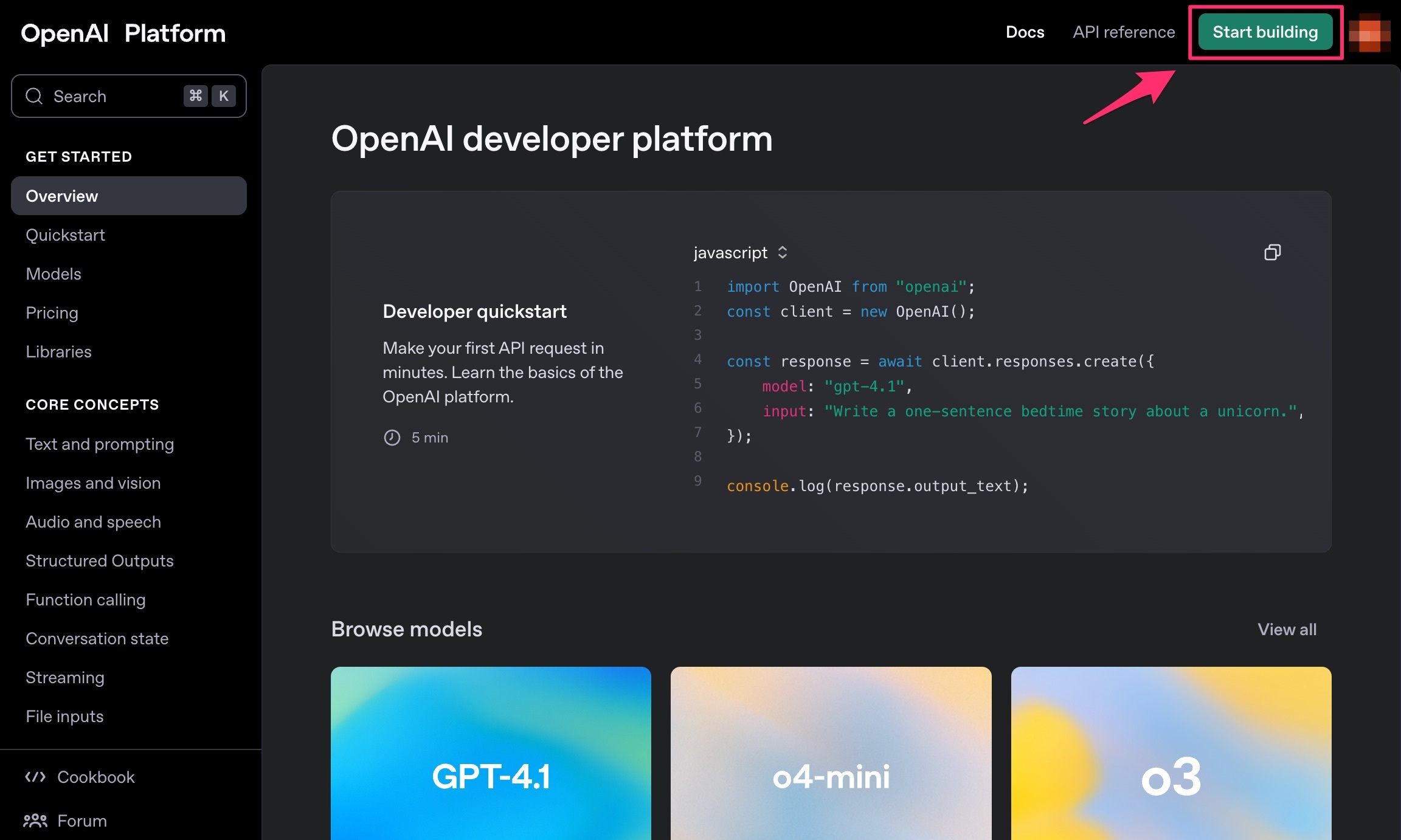This screenshot has width=1401, height=840.
Task: Open Structured Outputs guide
Action: (x=100, y=561)
